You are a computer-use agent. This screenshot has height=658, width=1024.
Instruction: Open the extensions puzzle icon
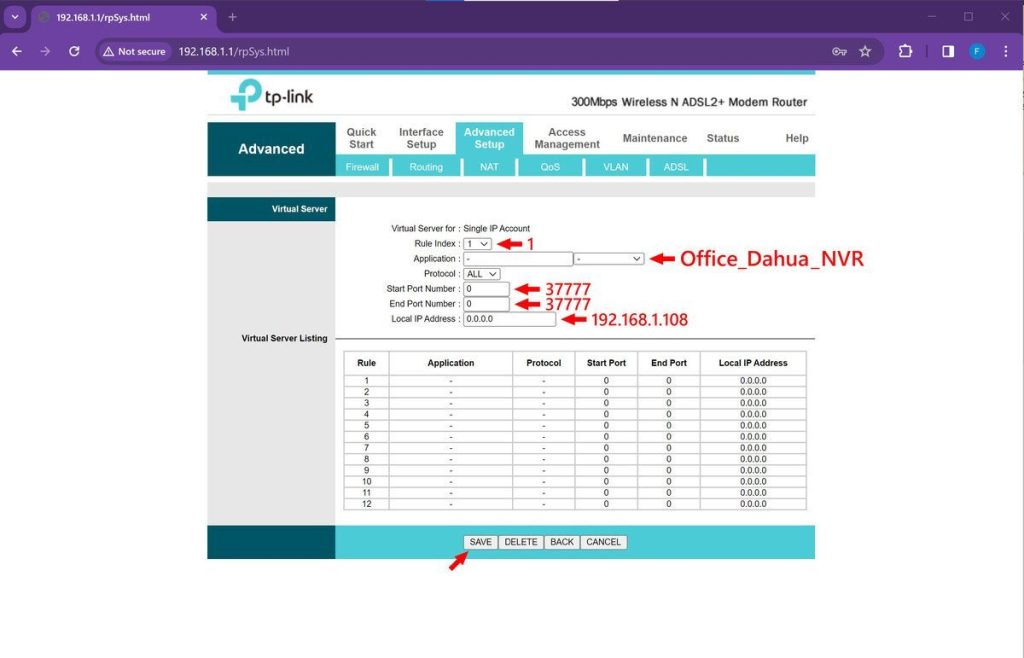point(905,51)
